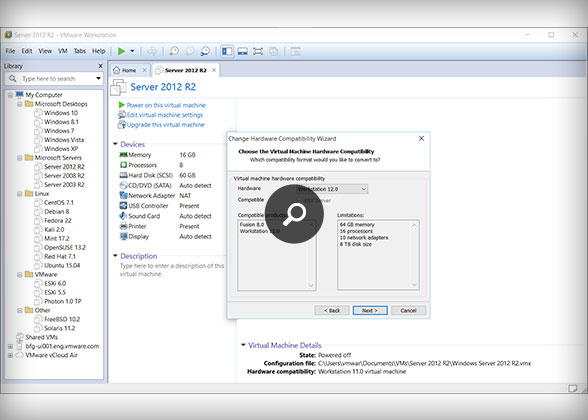Screen dimensions: 588x420
Task: Click the Description text area
Action: point(172,270)
